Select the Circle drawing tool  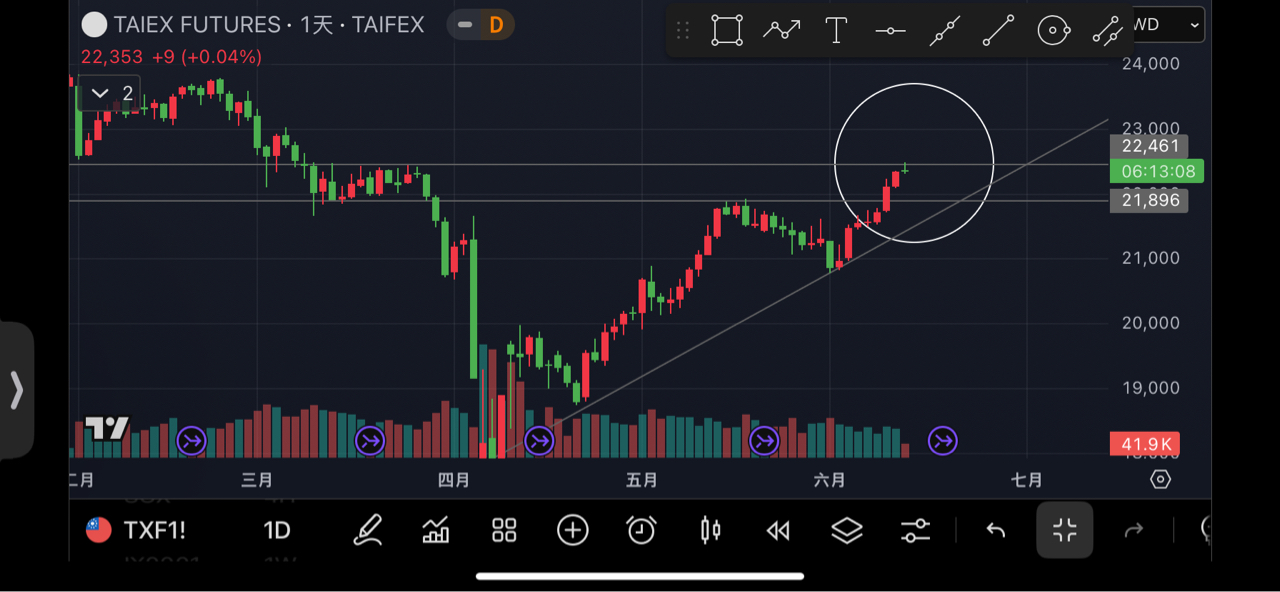click(x=1054, y=30)
